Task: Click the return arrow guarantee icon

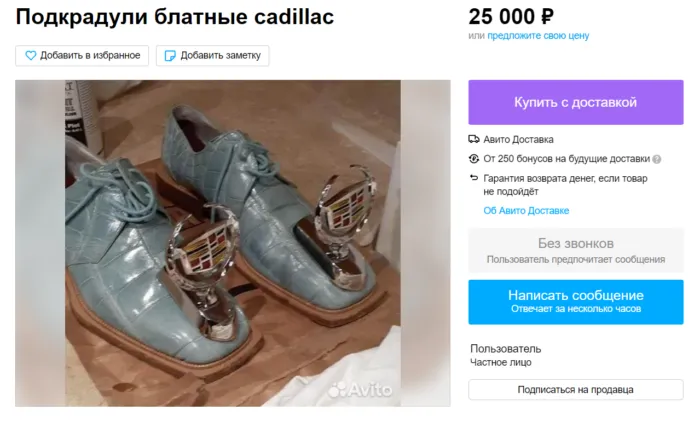Action: click(474, 178)
